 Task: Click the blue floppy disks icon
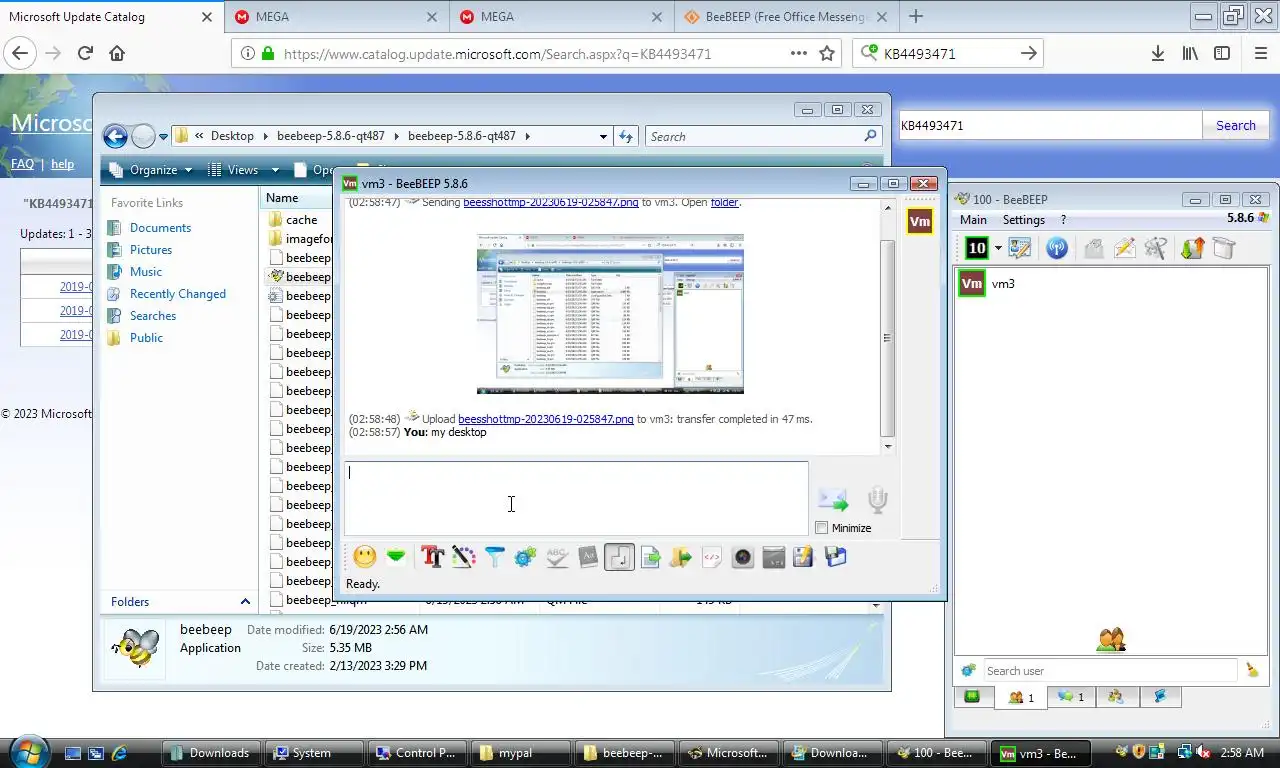pyautogui.click(x=836, y=557)
